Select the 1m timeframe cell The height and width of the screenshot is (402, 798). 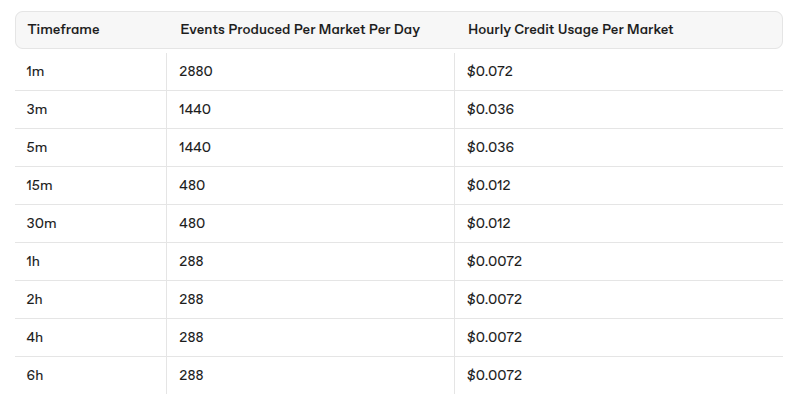37,72
